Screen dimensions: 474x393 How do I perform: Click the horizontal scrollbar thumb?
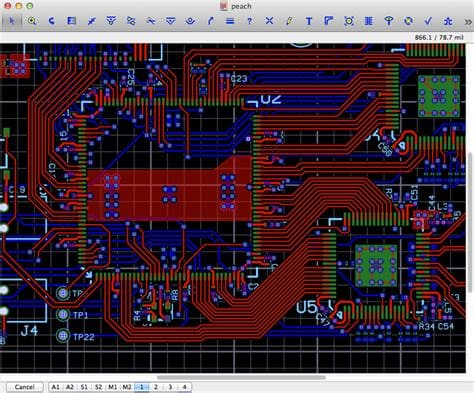(x=241, y=377)
